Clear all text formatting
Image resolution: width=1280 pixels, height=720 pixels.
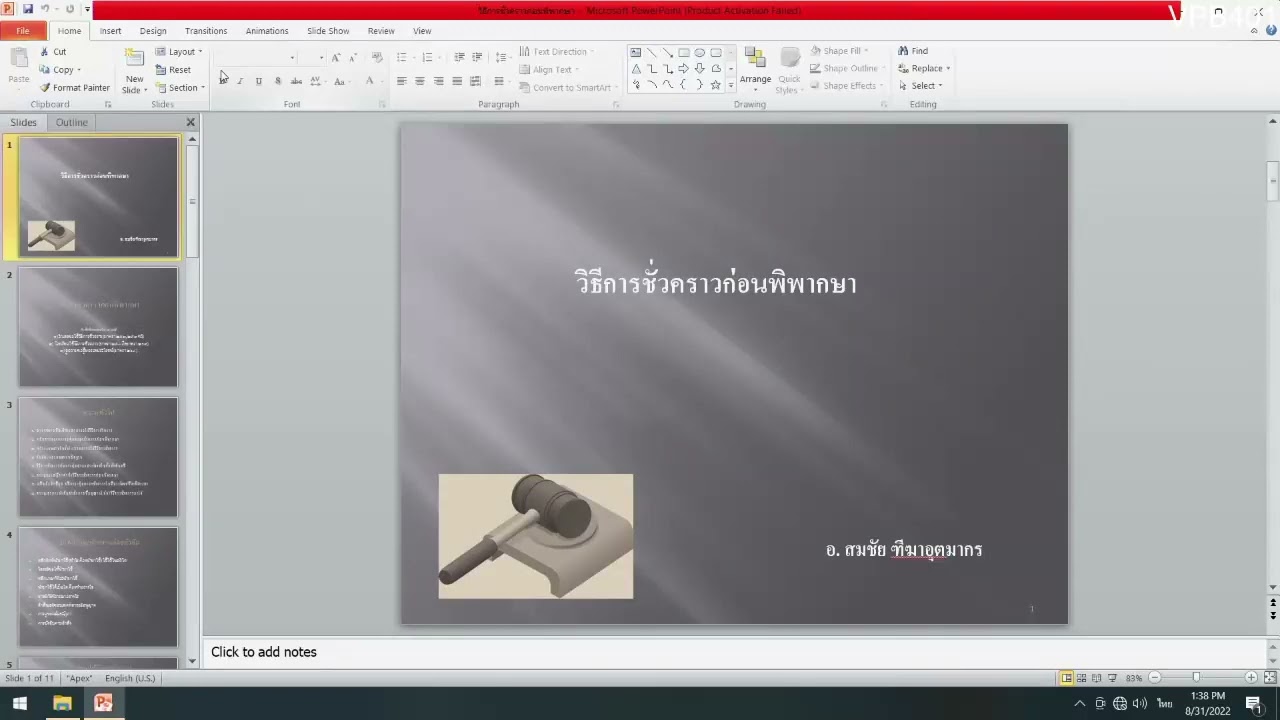click(x=377, y=57)
